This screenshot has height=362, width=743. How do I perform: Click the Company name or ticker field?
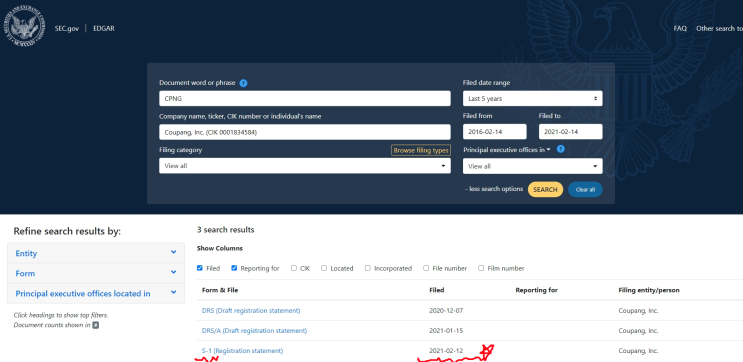pyautogui.click(x=305, y=132)
